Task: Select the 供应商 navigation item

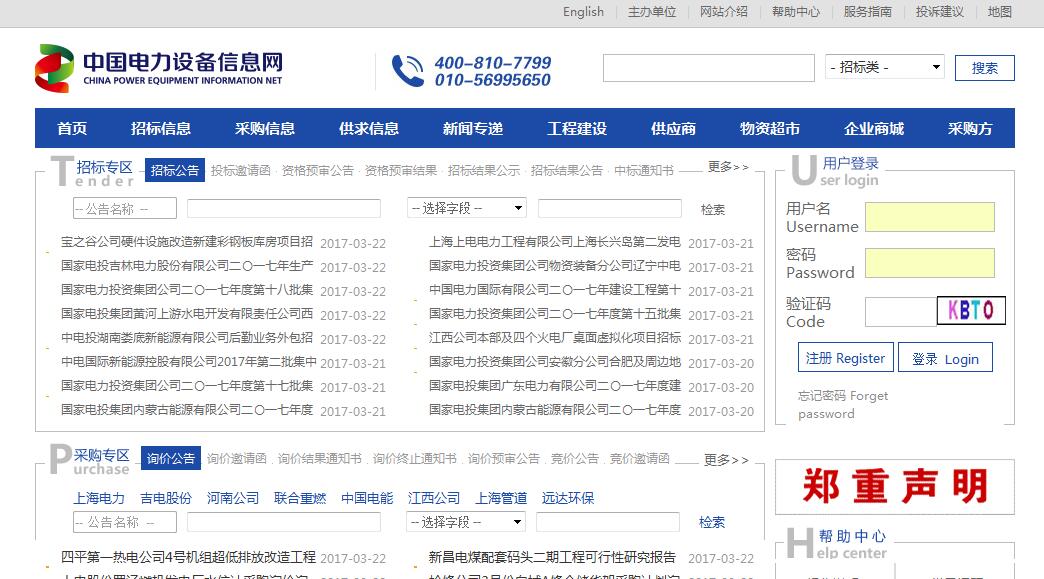Action: point(673,129)
